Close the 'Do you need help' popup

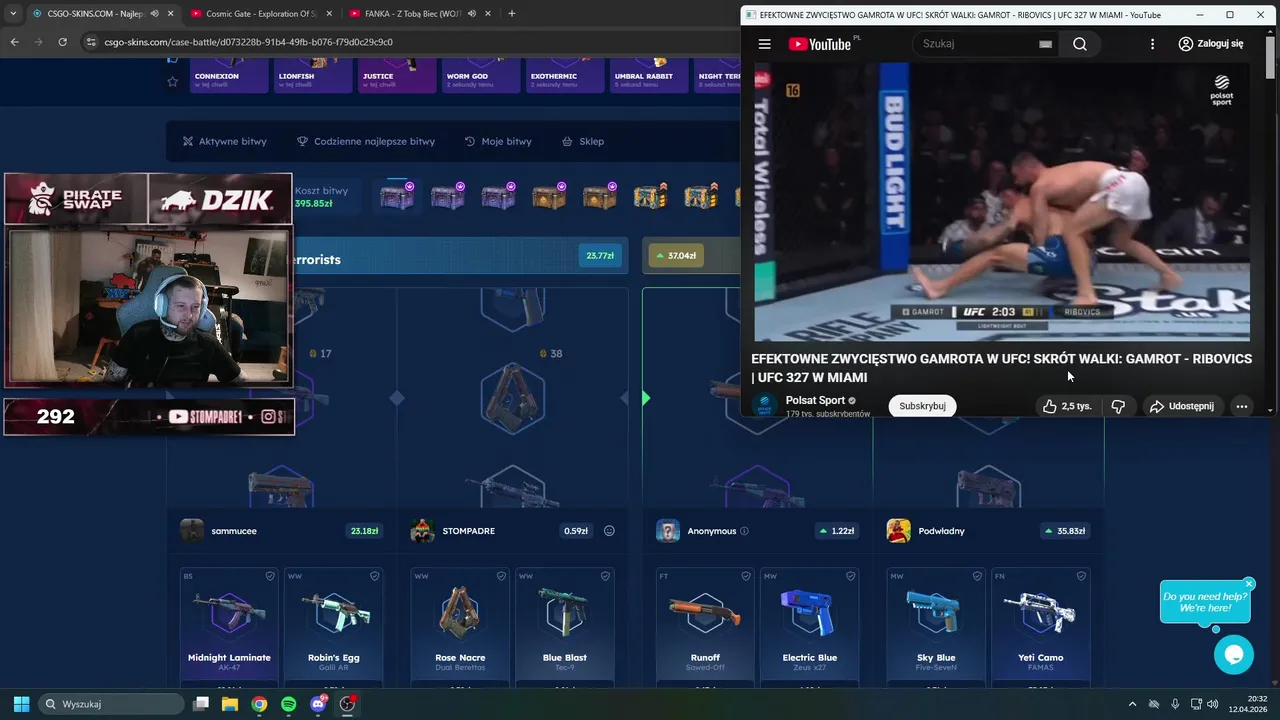1249,583
